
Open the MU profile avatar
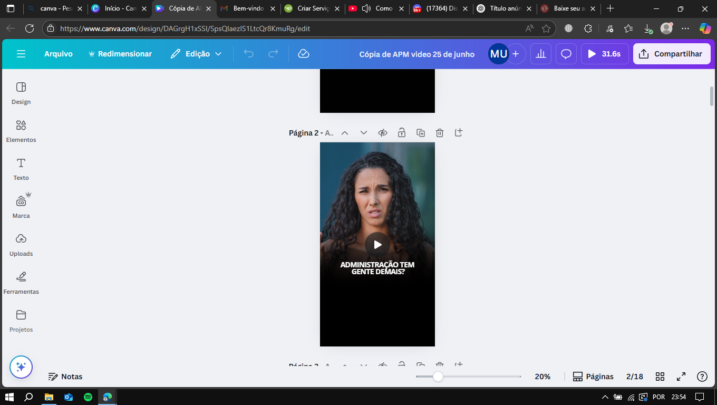498,54
